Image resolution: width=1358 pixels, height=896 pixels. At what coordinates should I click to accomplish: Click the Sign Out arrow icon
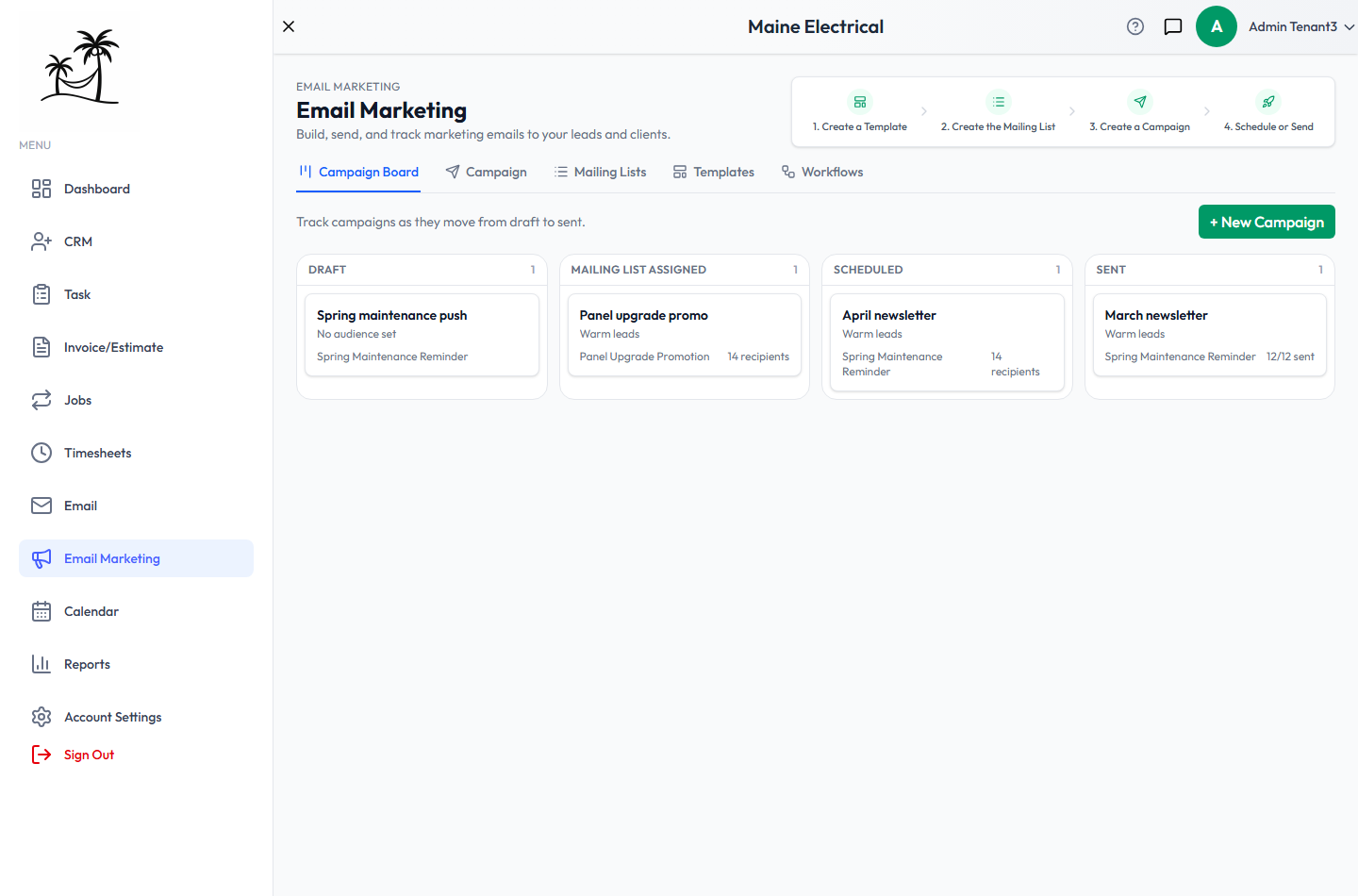click(x=41, y=755)
